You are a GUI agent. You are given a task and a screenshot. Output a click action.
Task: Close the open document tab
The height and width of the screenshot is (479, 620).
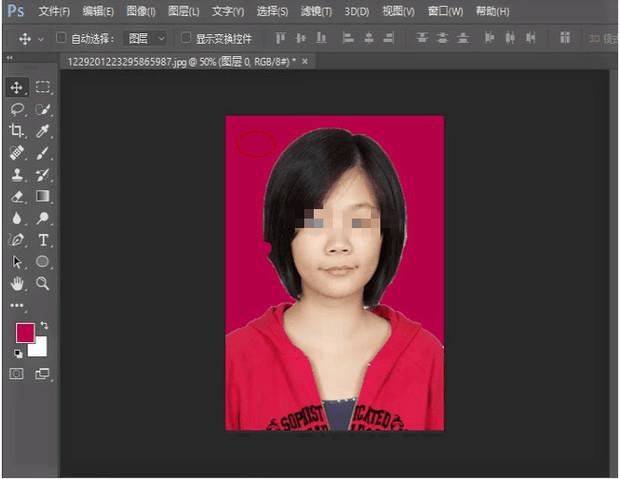305,61
